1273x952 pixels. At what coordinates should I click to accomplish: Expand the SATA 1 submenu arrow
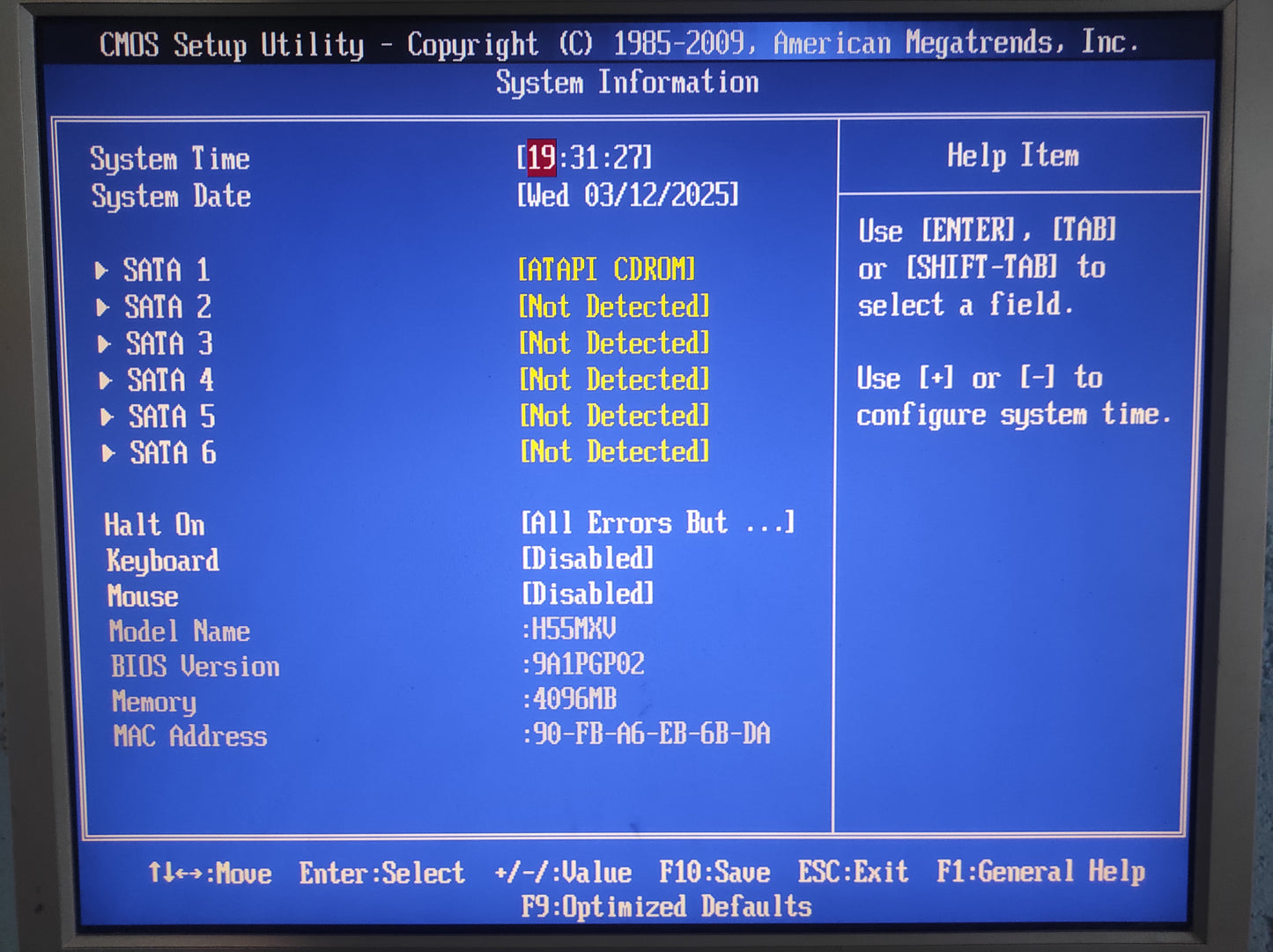pyautogui.click(x=101, y=270)
